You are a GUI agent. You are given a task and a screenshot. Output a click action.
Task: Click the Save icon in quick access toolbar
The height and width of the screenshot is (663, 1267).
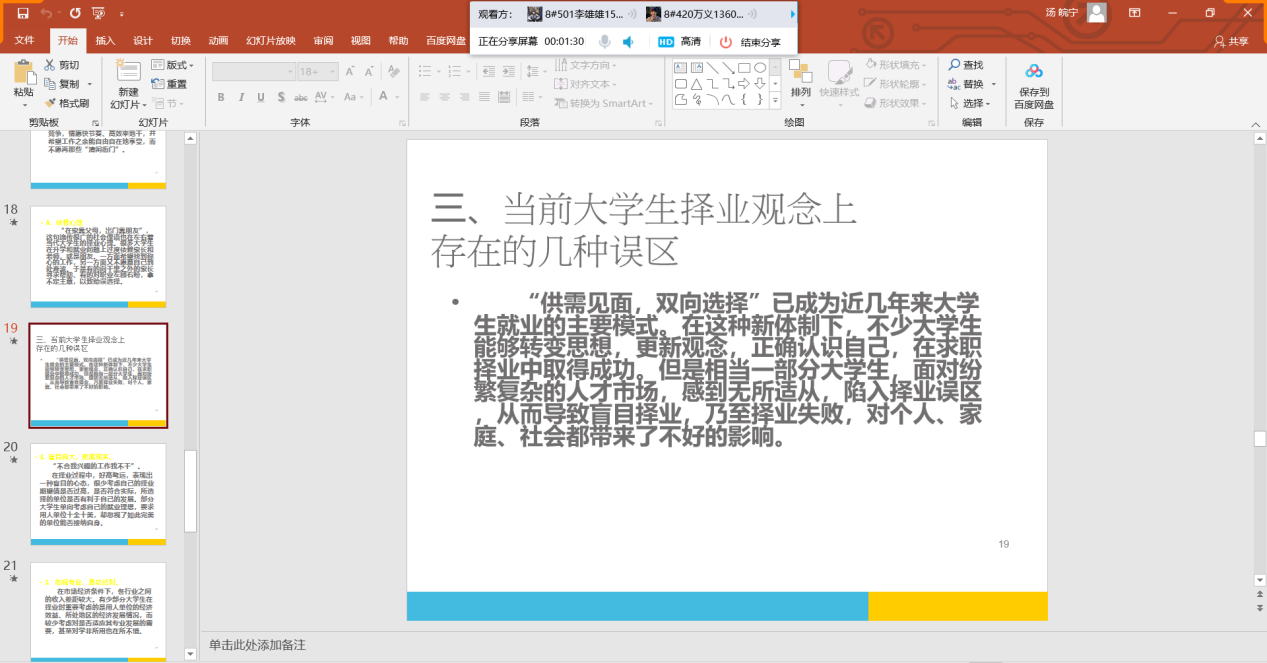(22, 13)
